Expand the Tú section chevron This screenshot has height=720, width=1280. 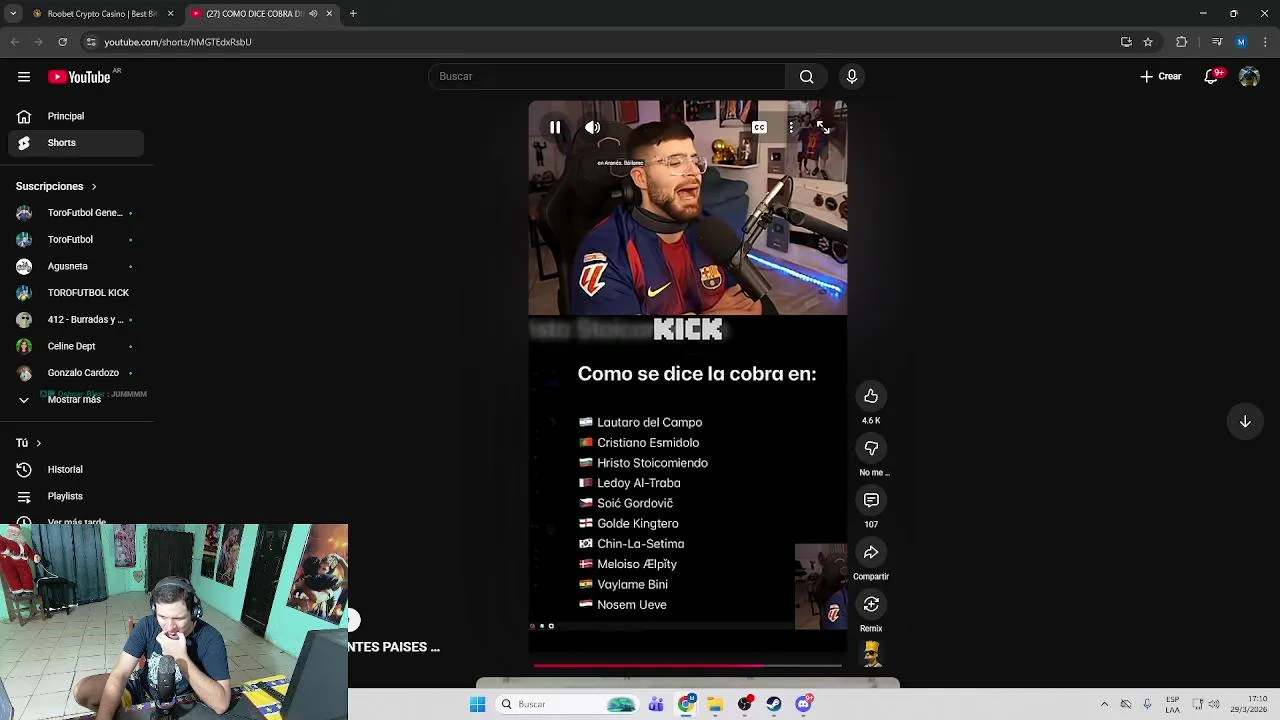tap(39, 443)
